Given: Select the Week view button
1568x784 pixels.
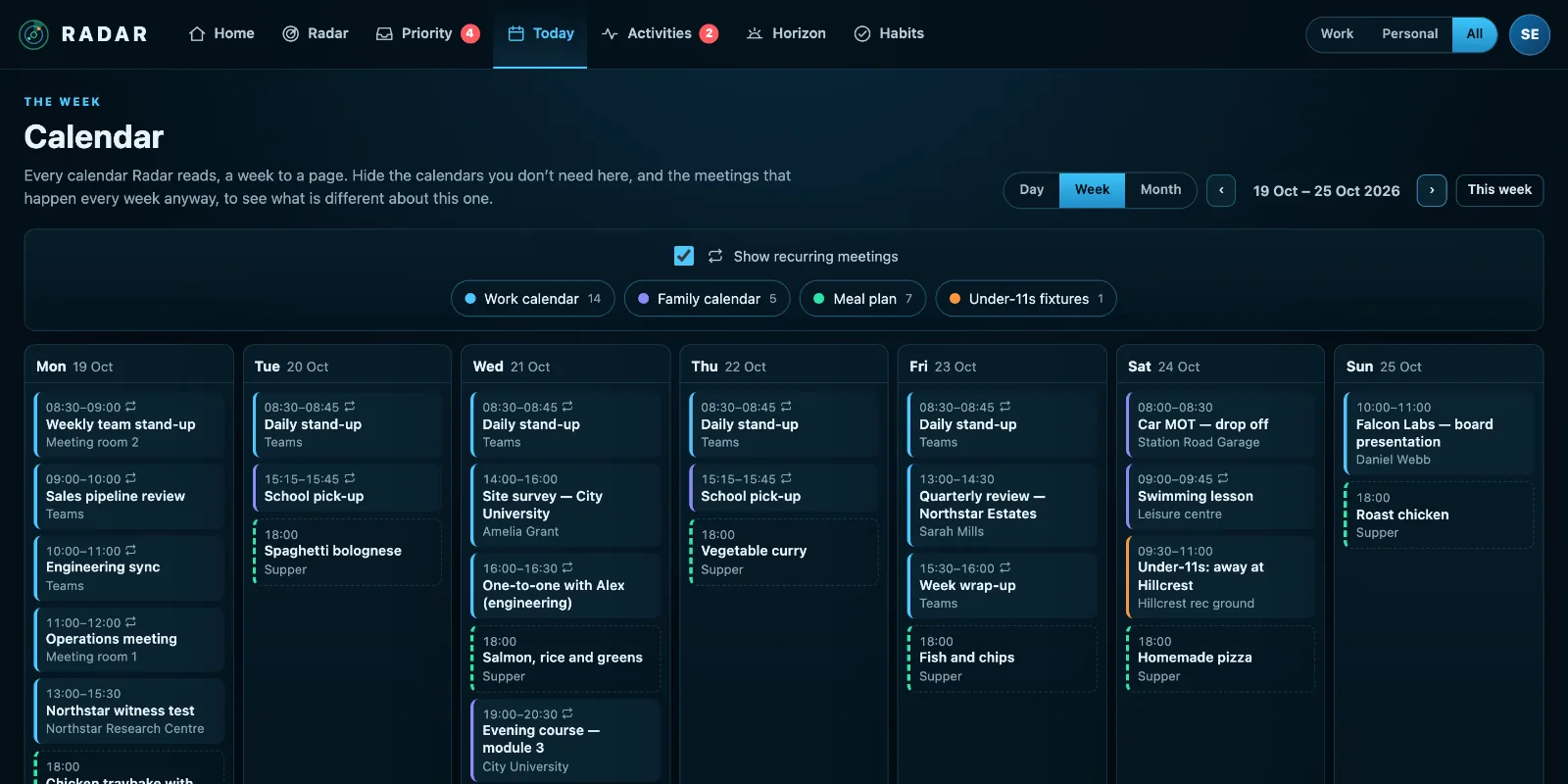Looking at the screenshot, I should point(1092,190).
